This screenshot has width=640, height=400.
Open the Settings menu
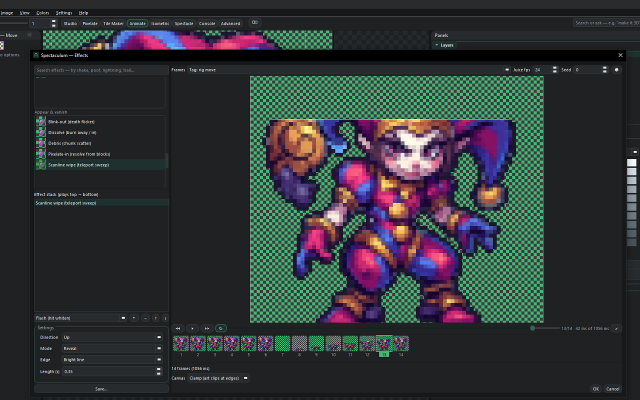pyautogui.click(x=64, y=13)
